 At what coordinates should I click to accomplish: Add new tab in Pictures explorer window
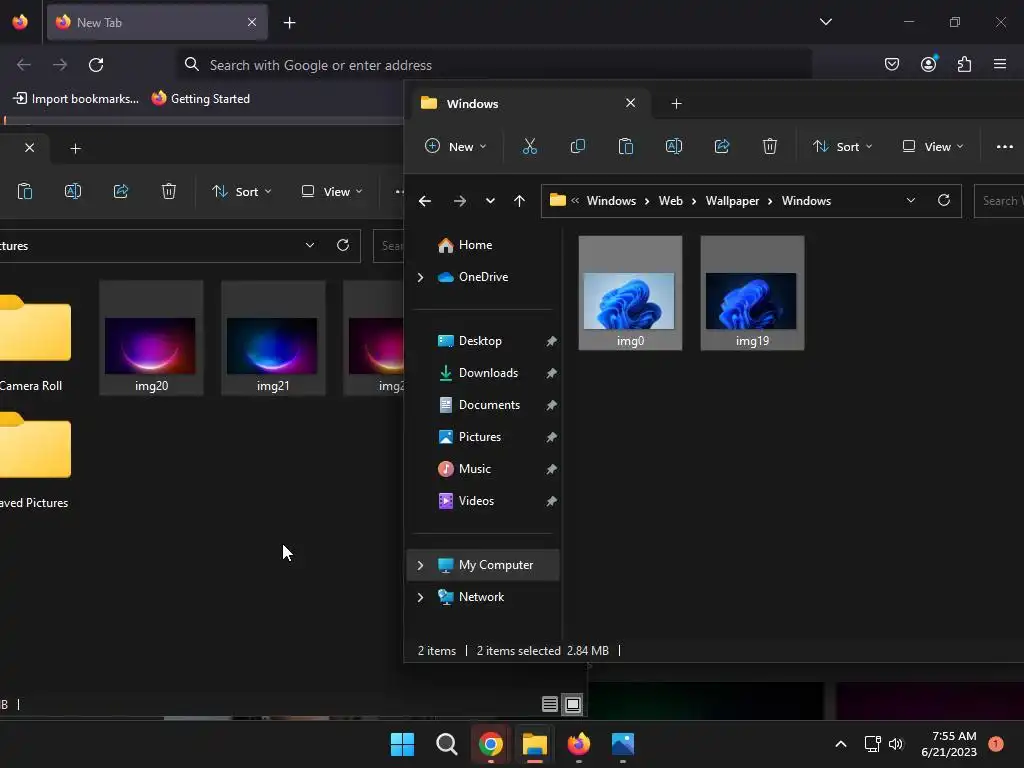[76, 149]
